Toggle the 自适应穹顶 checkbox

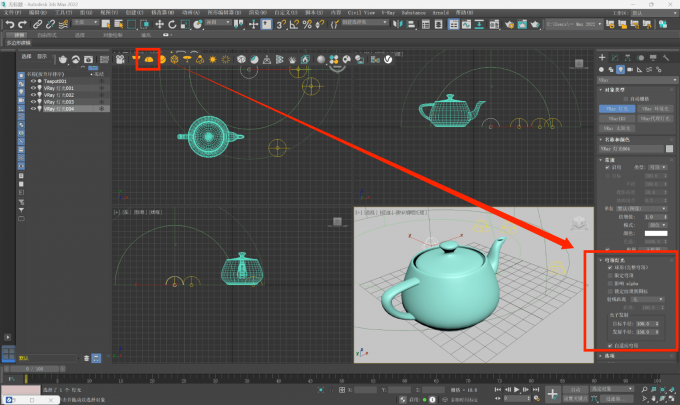click(610, 346)
